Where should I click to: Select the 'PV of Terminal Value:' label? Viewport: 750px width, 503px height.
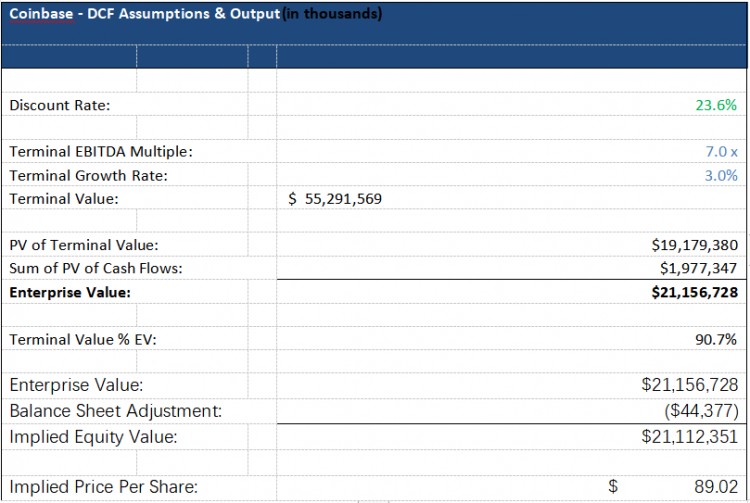click(84, 245)
